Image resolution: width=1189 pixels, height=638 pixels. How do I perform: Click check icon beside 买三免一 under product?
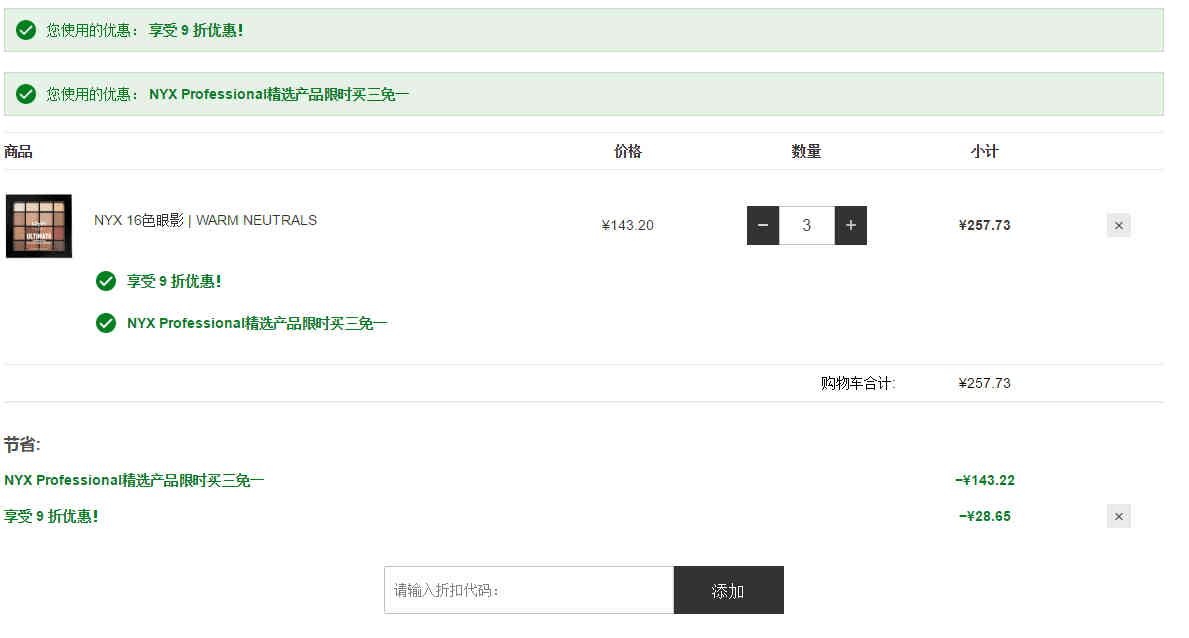[x=106, y=323]
